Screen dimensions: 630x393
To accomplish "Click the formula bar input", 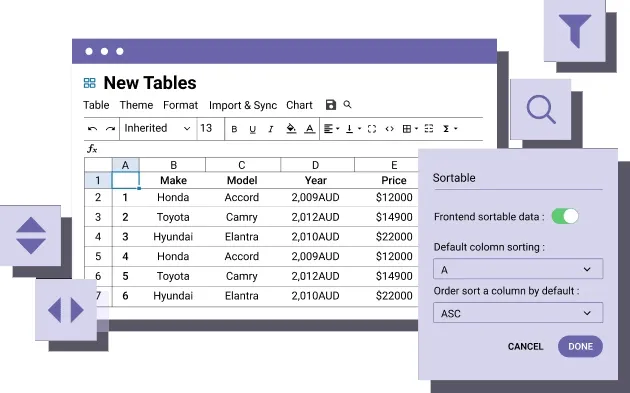I will point(290,149).
